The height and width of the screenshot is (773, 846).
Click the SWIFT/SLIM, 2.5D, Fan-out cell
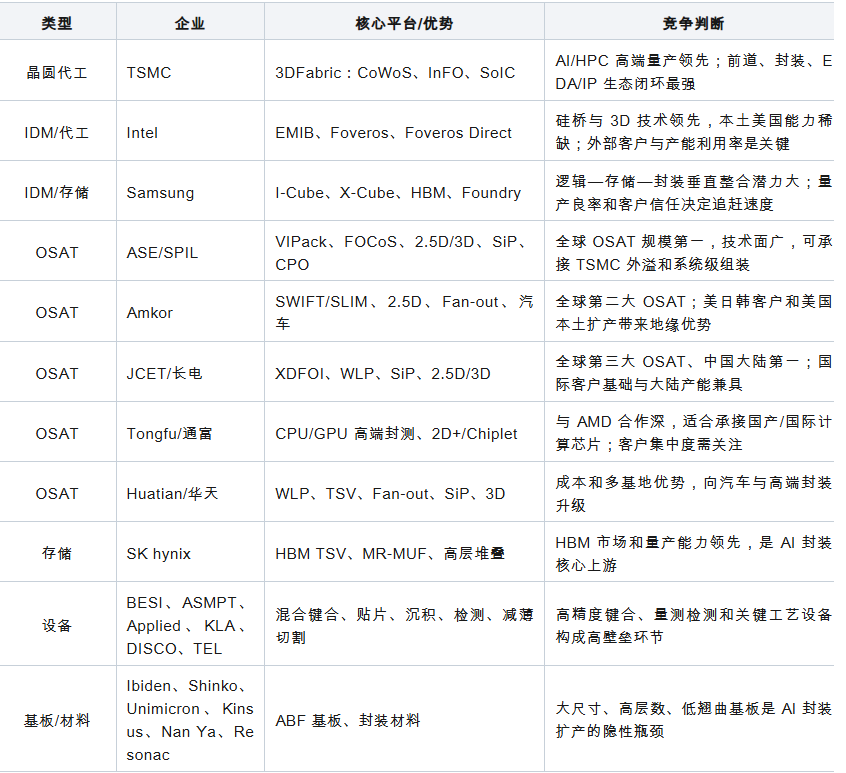click(x=404, y=311)
